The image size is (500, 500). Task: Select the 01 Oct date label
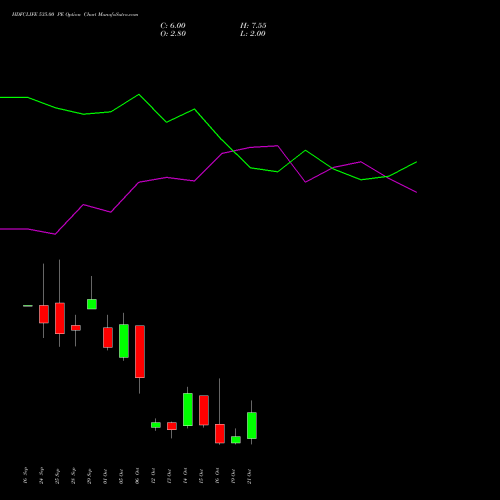coord(105,476)
